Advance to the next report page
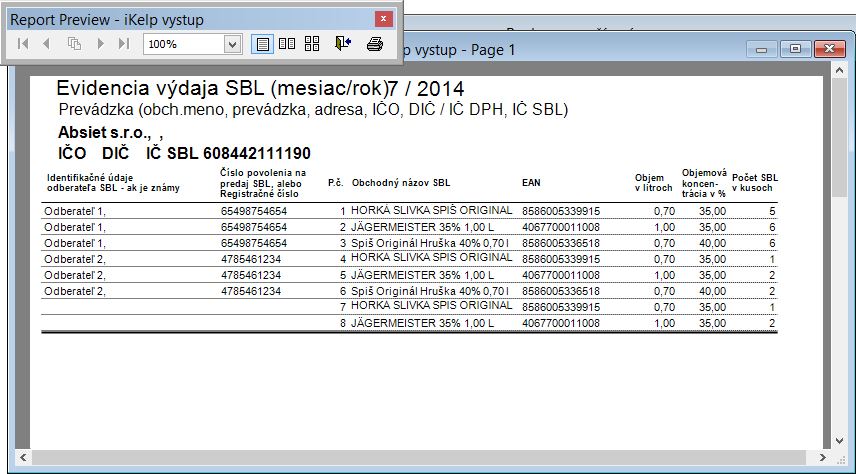856x474 pixels. point(100,44)
